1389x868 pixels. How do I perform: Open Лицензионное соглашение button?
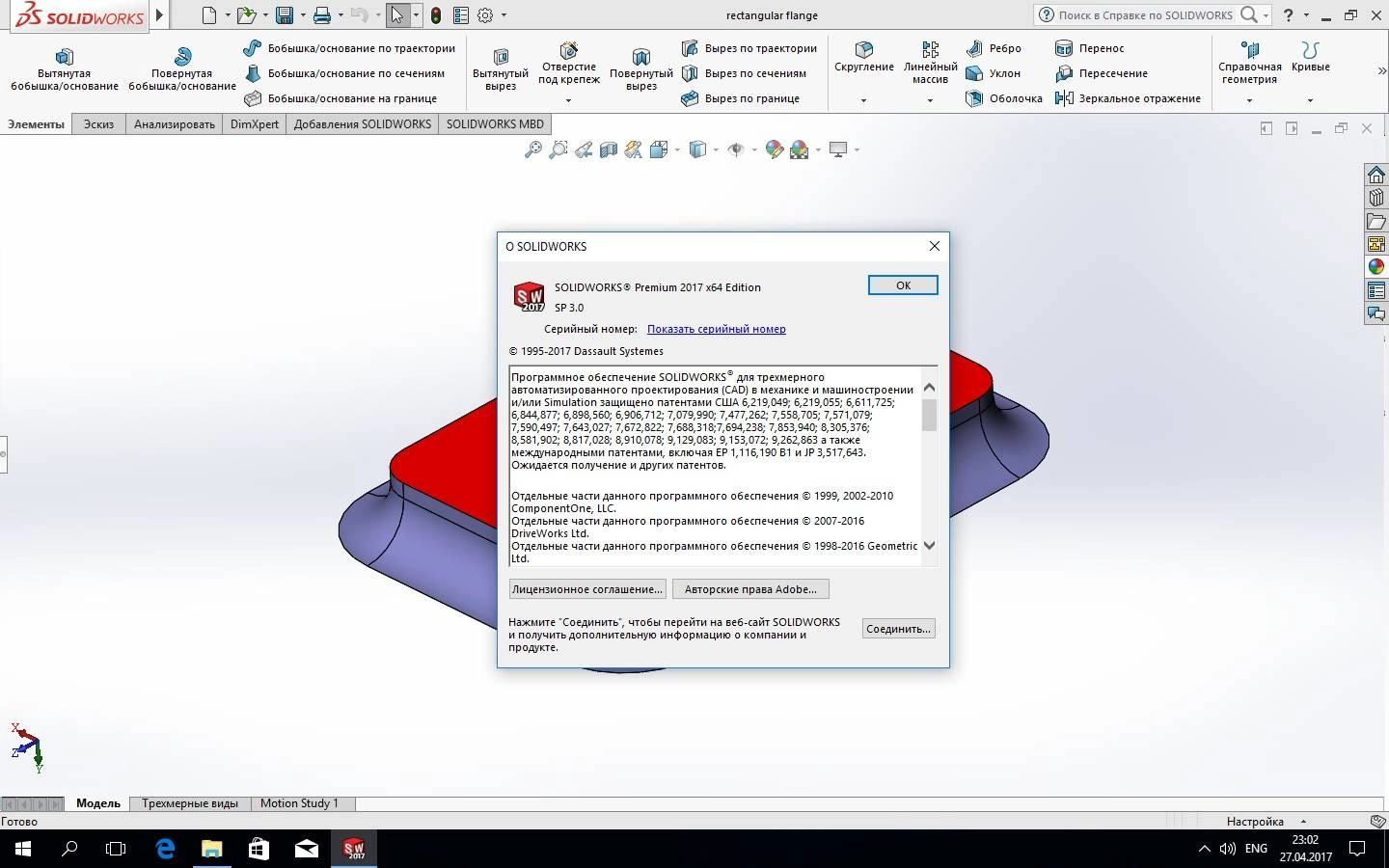tap(587, 589)
